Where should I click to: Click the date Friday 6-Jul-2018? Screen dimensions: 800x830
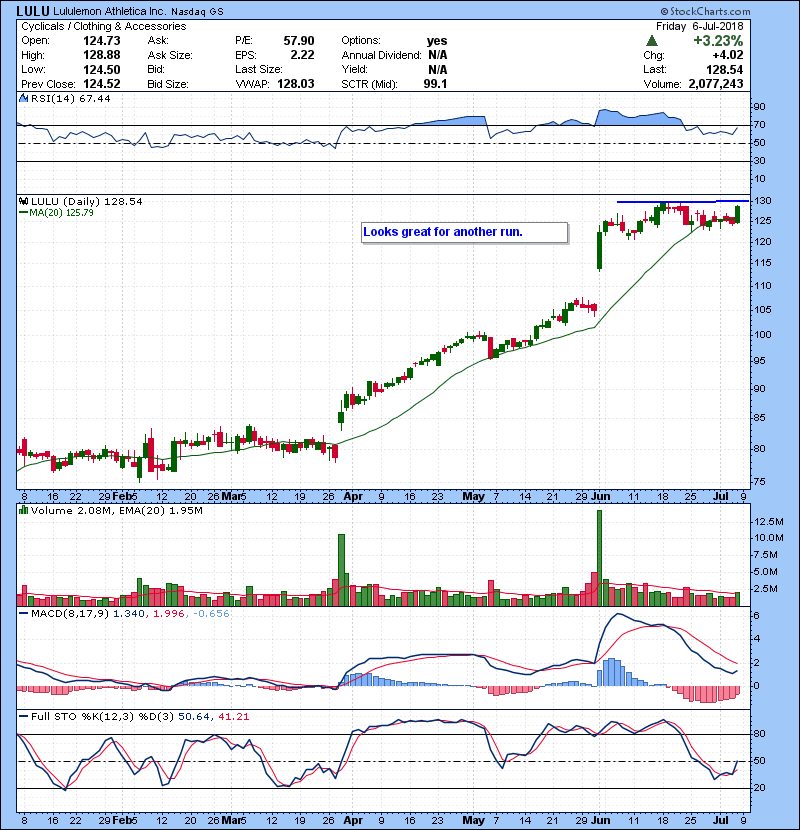[x=699, y=26]
